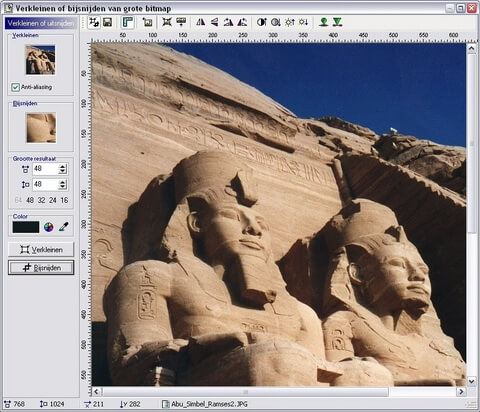Select the eyedropper color tool
480x412 pixels.
pyautogui.click(x=63, y=227)
